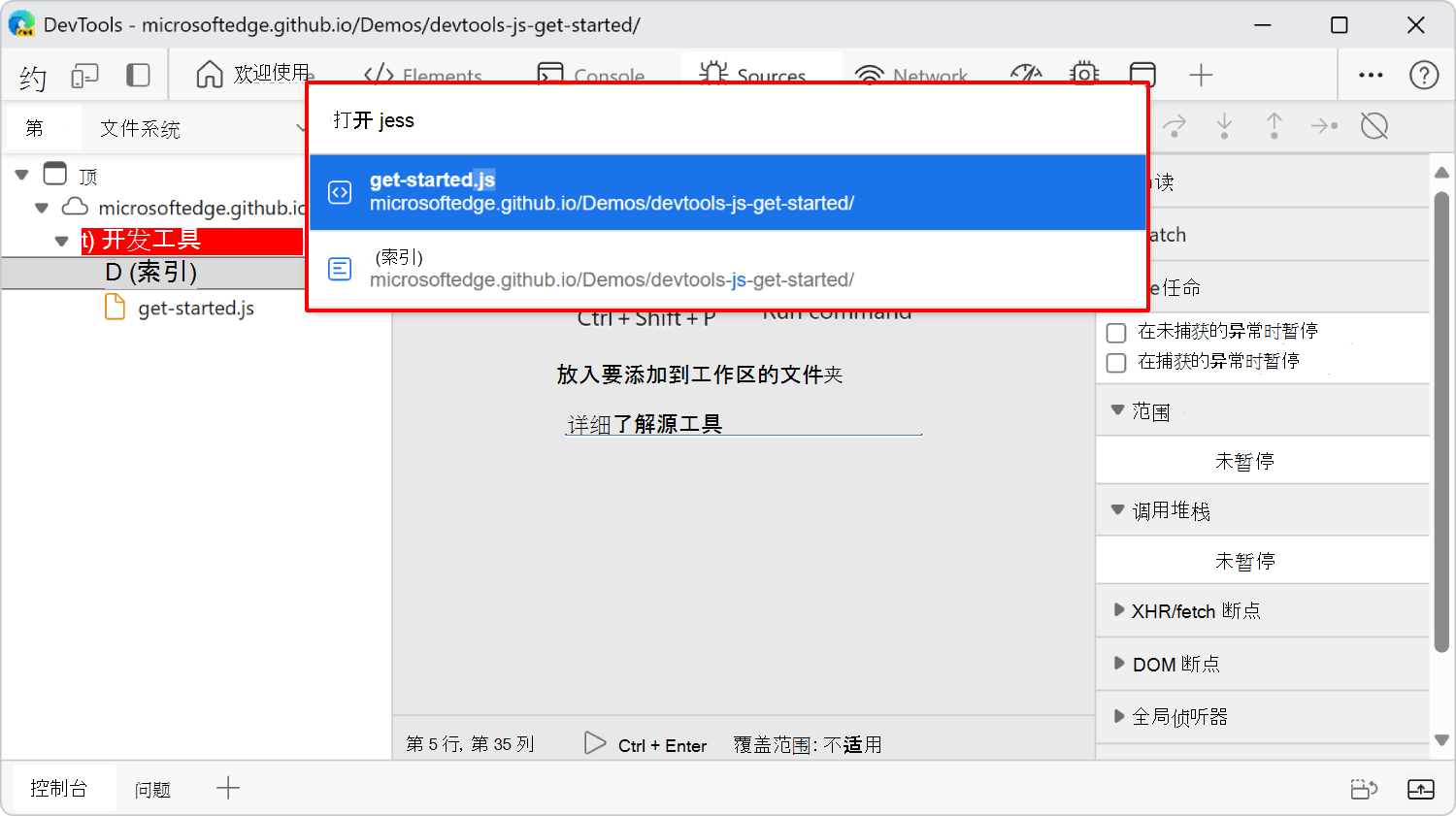Click the run snippet play icon
Viewport: 1456px width, 816px height.
pyautogui.click(x=594, y=743)
